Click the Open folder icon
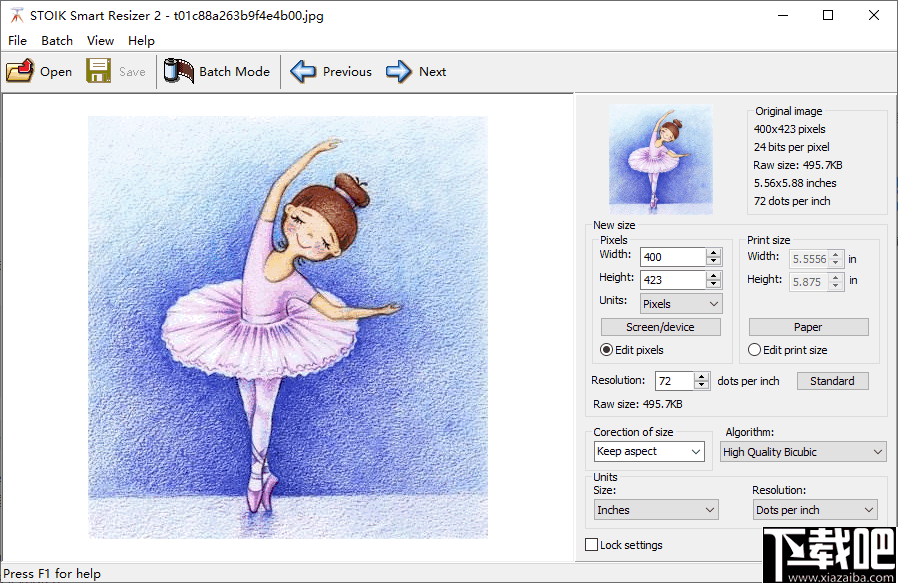The image size is (898, 583). coord(20,71)
